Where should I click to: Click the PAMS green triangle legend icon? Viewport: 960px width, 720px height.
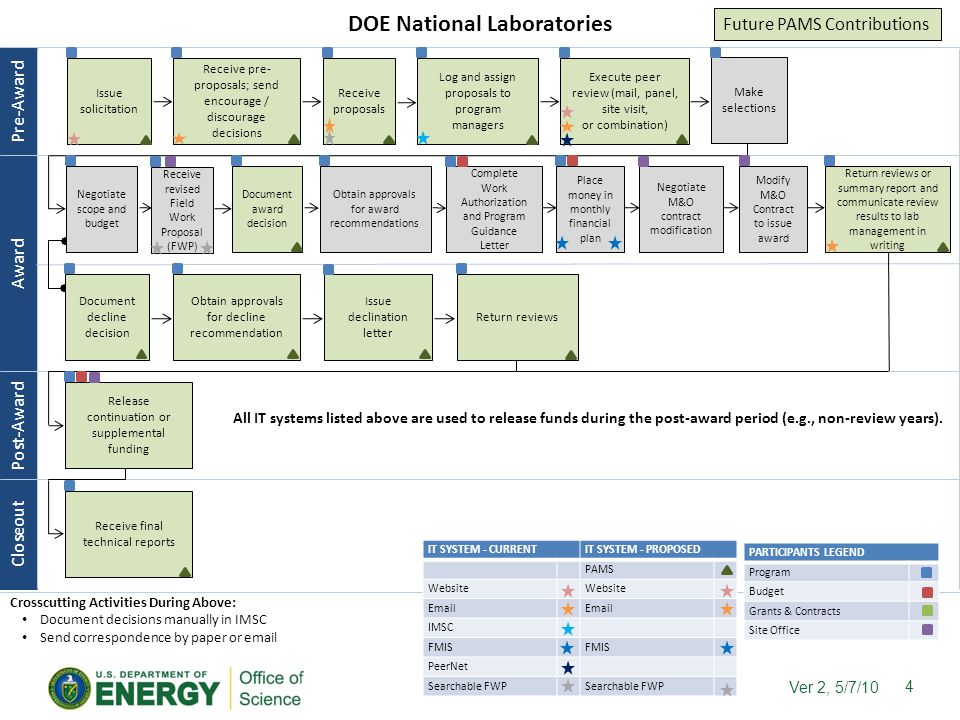(727, 570)
